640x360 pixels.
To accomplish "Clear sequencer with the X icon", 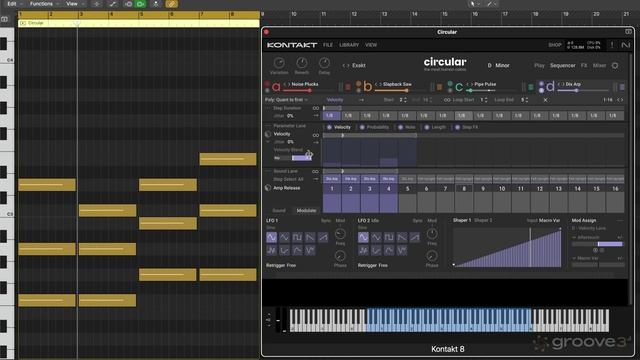I will click(x=545, y=100).
